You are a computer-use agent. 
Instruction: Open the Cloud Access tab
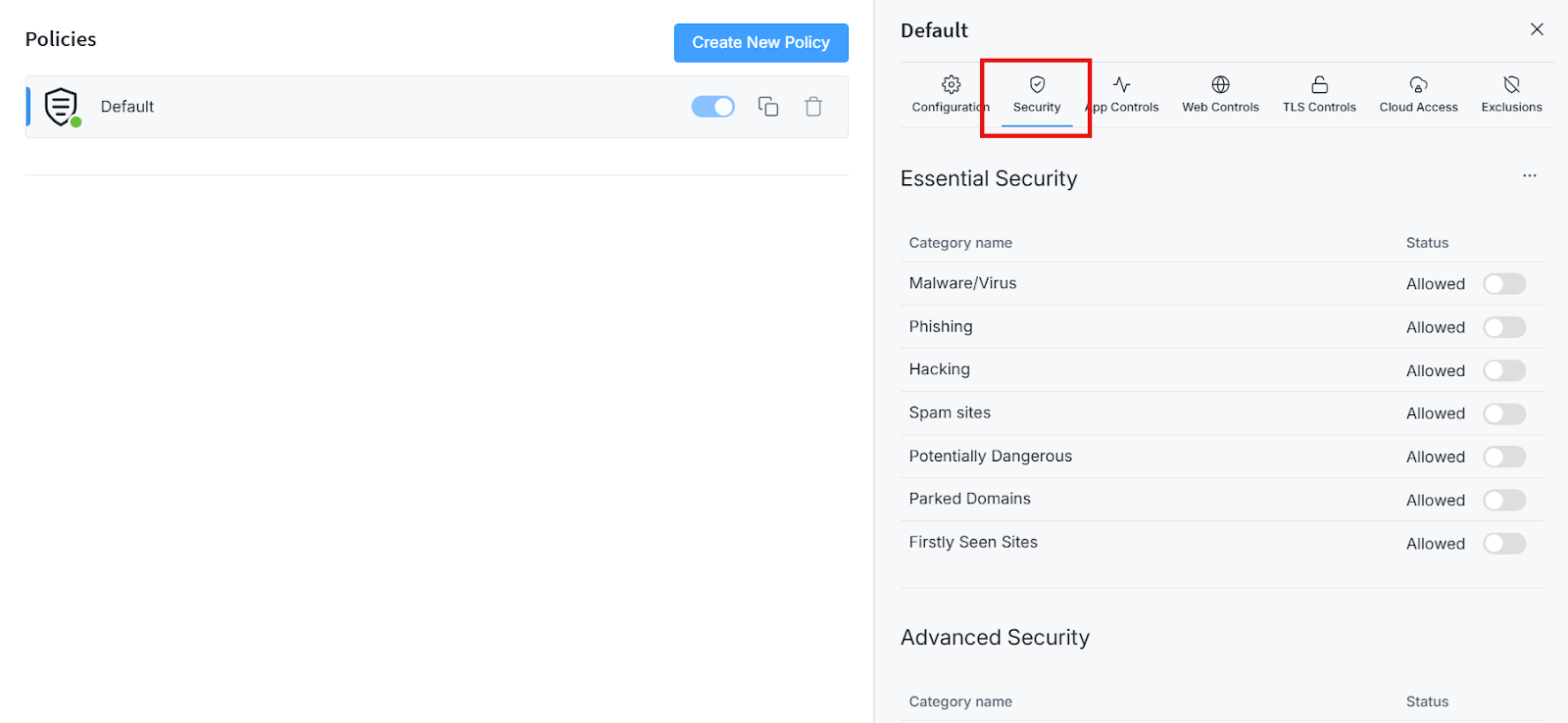[x=1418, y=94]
